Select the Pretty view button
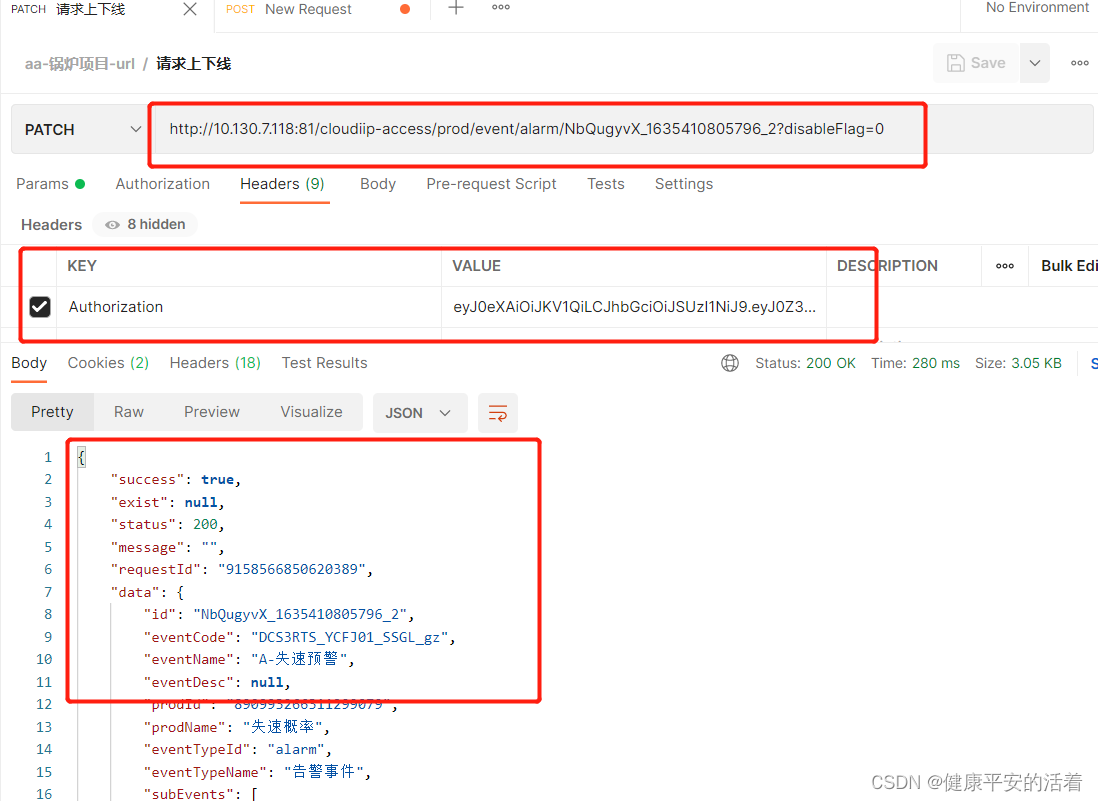 tap(53, 412)
